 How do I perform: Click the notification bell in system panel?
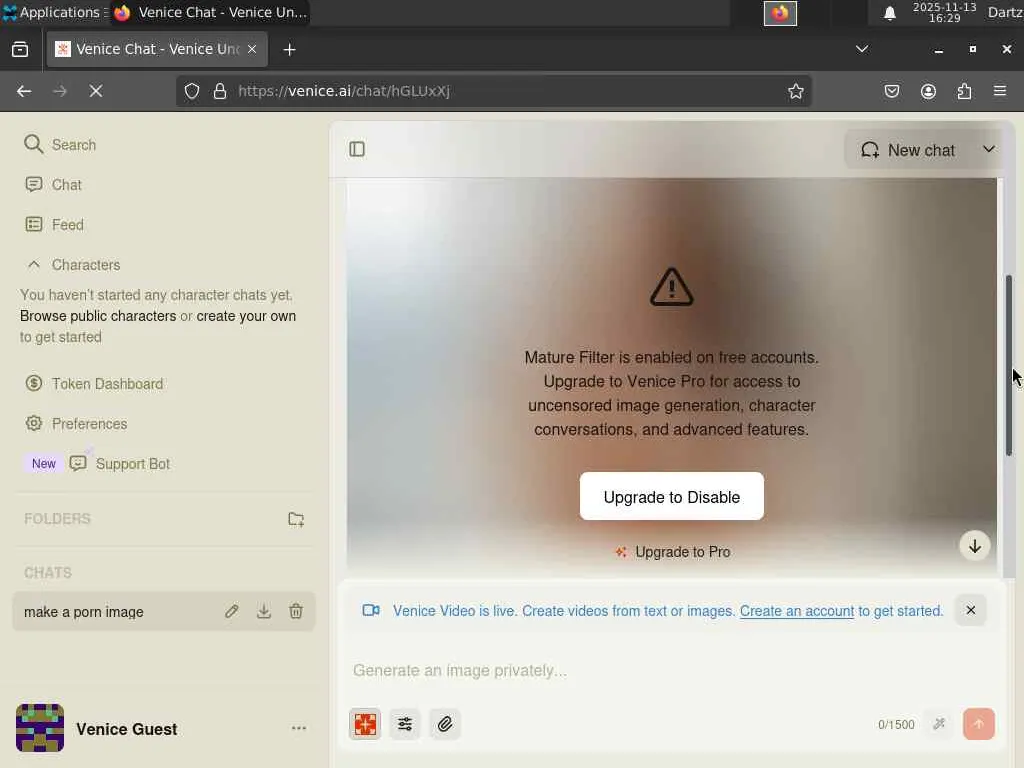(x=889, y=13)
